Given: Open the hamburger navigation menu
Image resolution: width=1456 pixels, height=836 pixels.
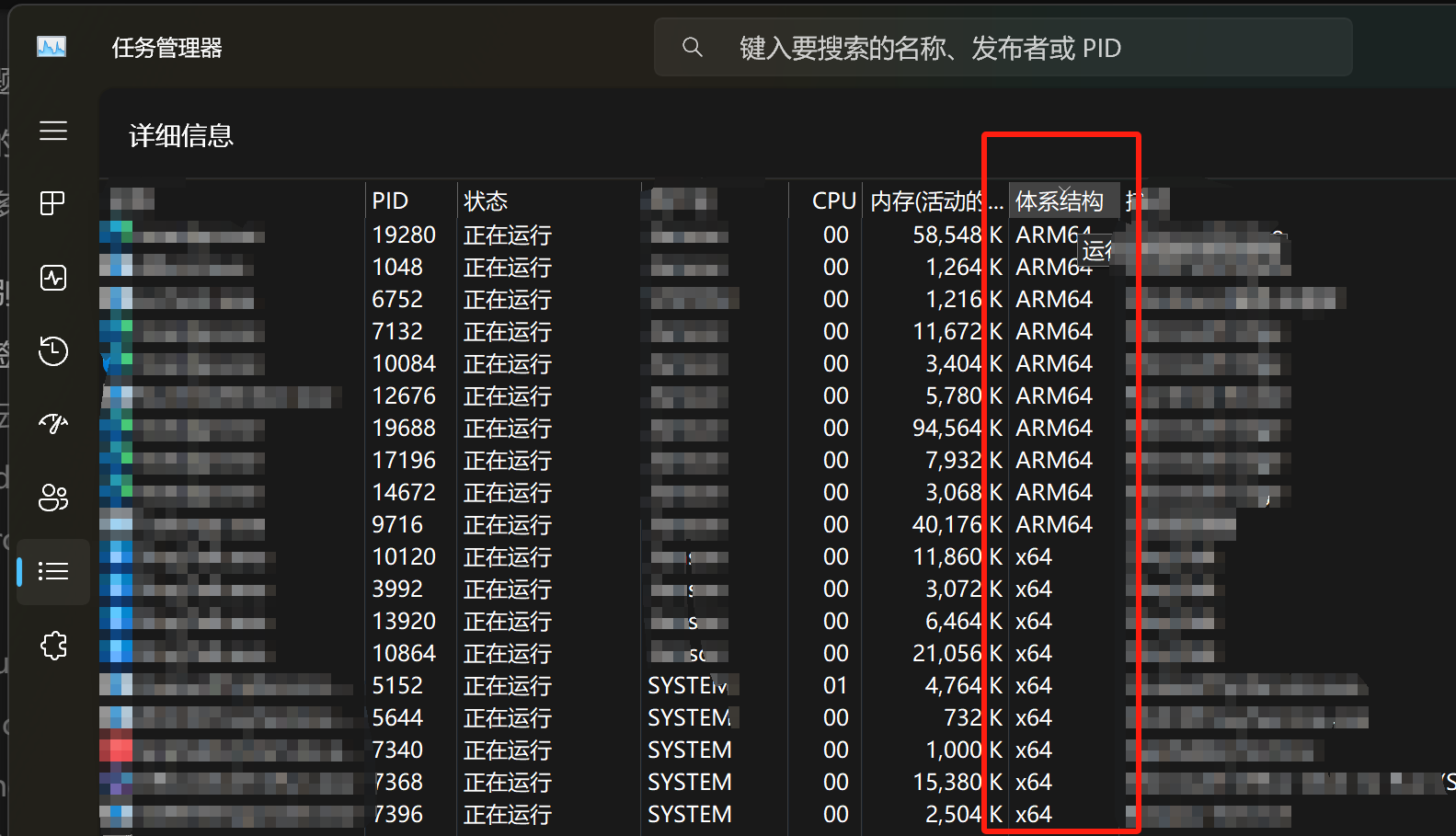Looking at the screenshot, I should point(53,132).
